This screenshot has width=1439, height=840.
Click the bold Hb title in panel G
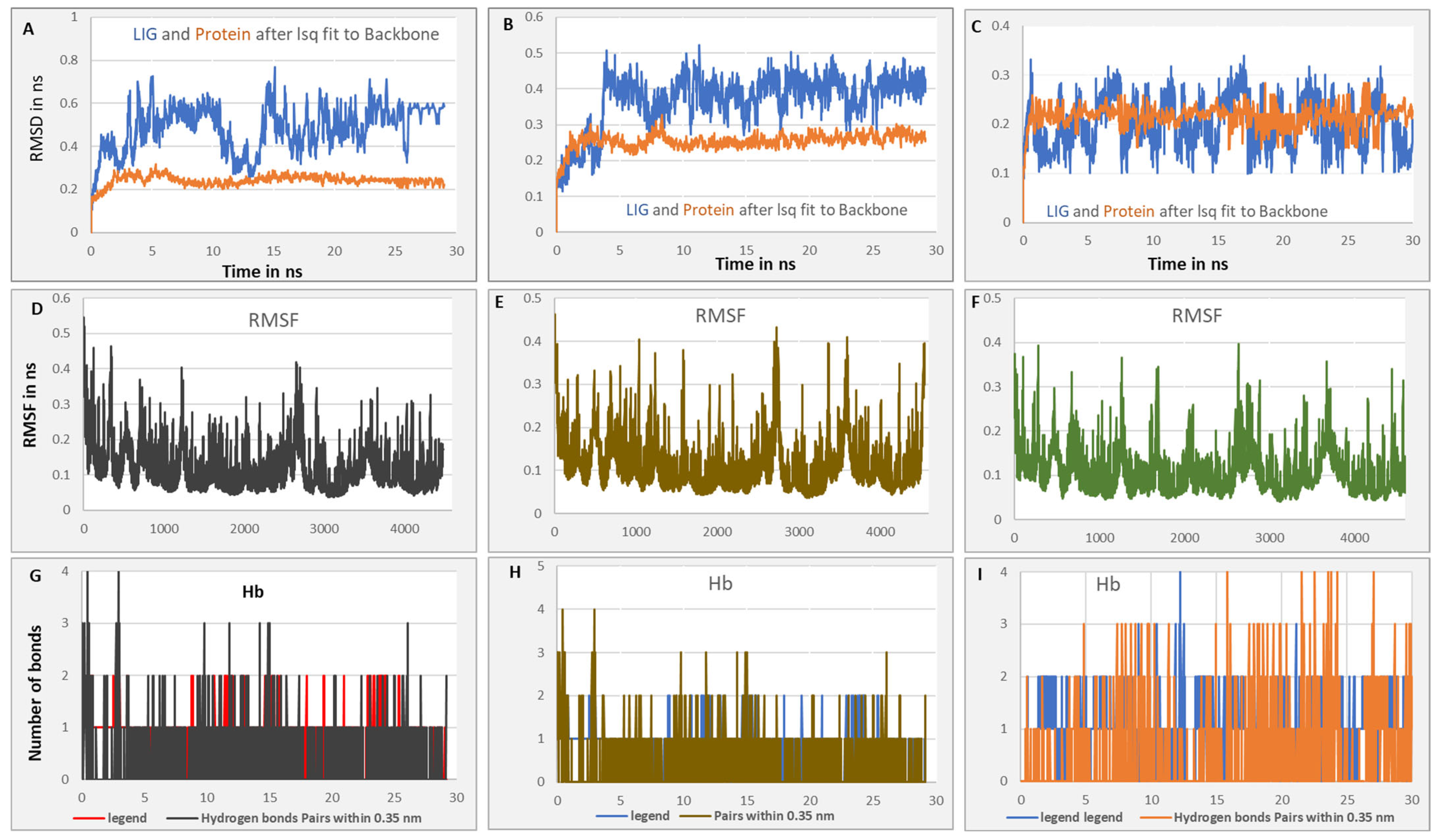pyautogui.click(x=253, y=592)
